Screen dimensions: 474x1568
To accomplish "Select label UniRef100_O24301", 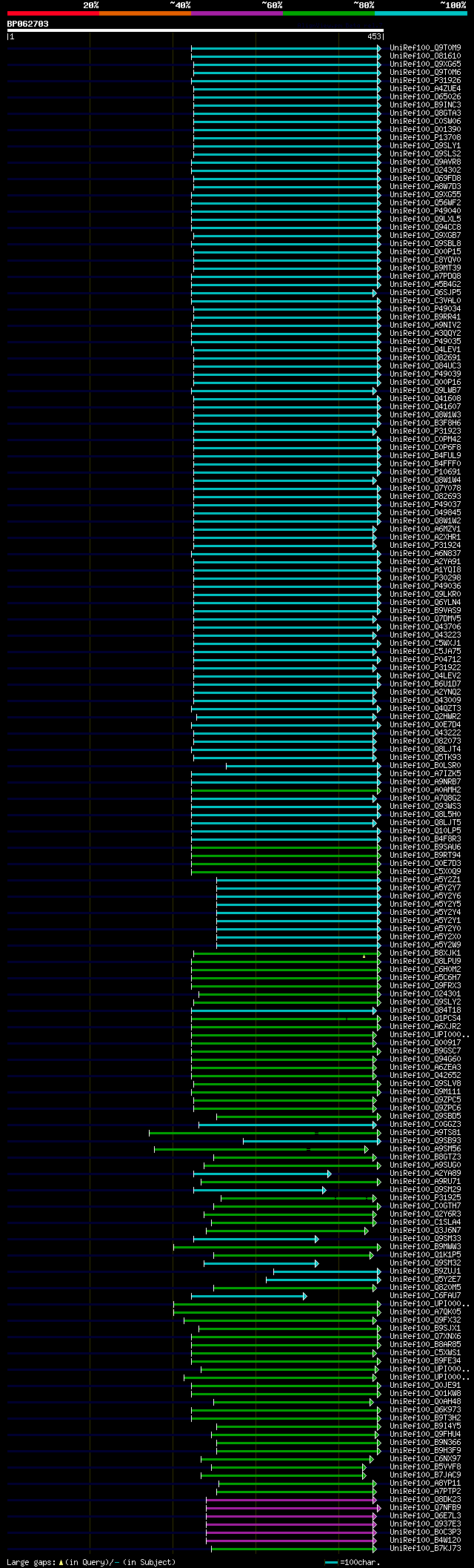I will tap(425, 993).
